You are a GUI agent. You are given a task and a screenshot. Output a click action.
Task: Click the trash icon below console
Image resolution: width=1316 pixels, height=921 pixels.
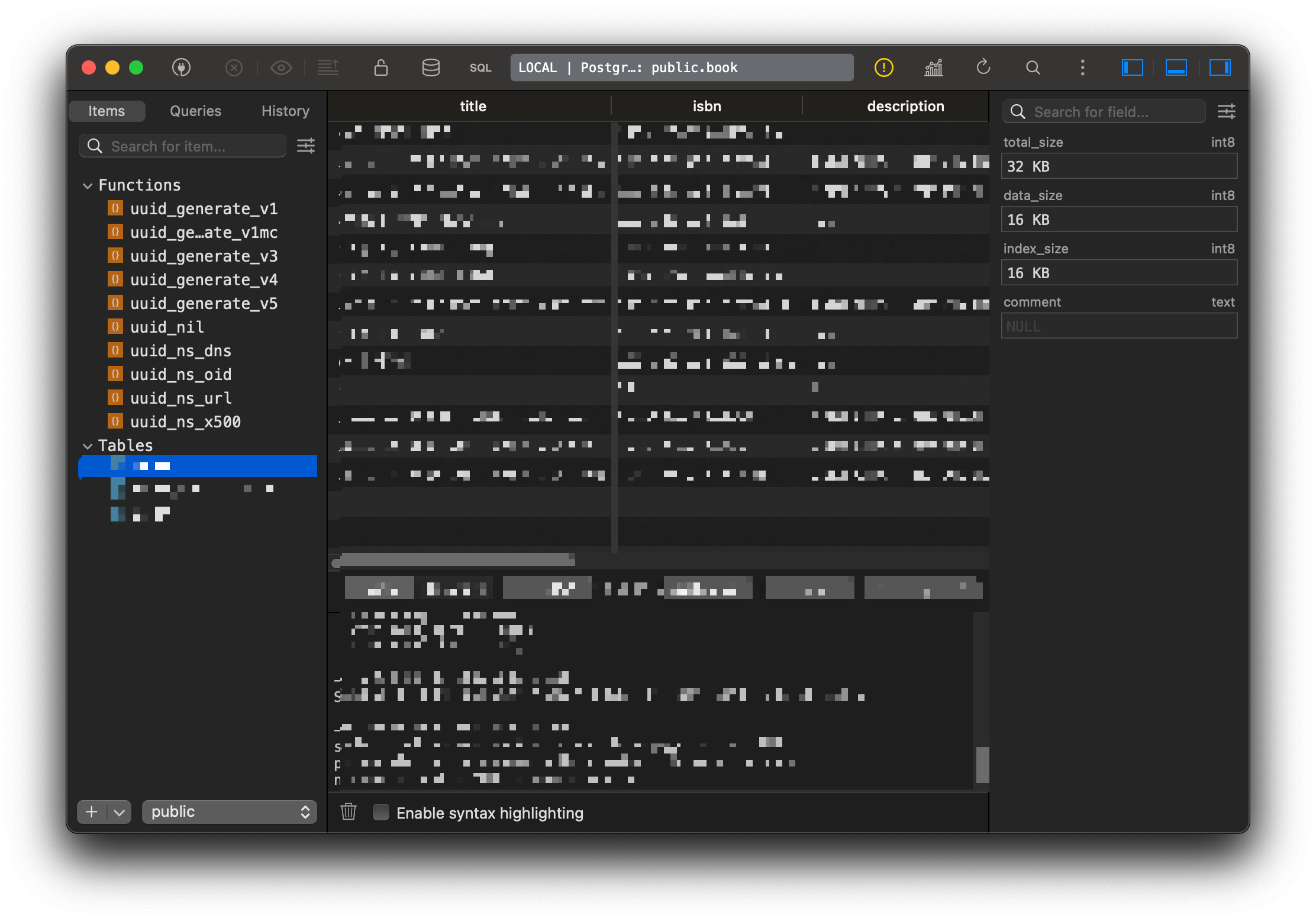coord(349,811)
